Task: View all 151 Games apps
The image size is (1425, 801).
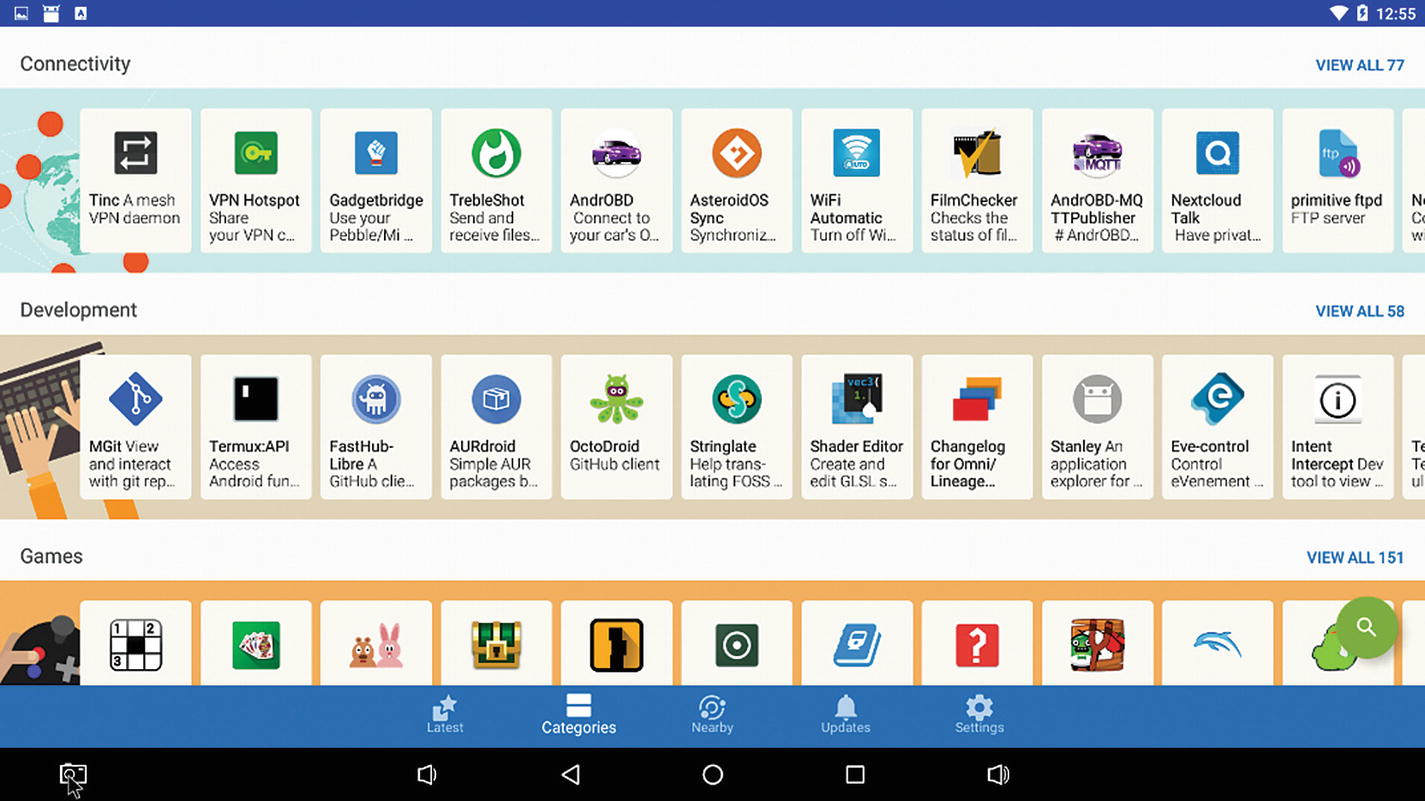Action: coord(1355,557)
